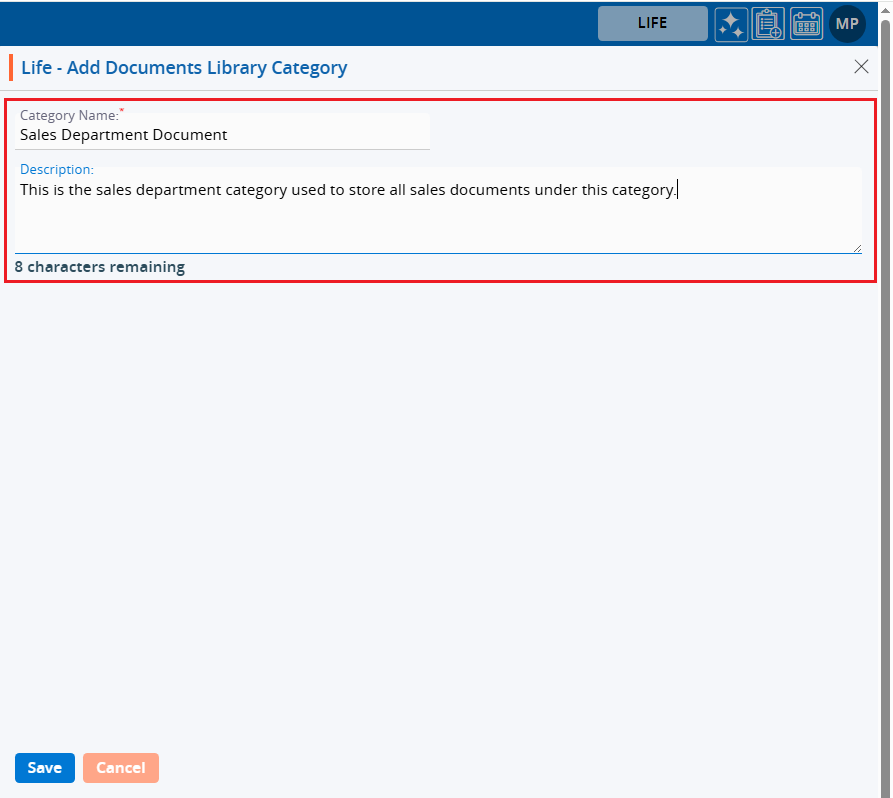
Task: Open the MP user profile avatar
Action: coord(847,24)
